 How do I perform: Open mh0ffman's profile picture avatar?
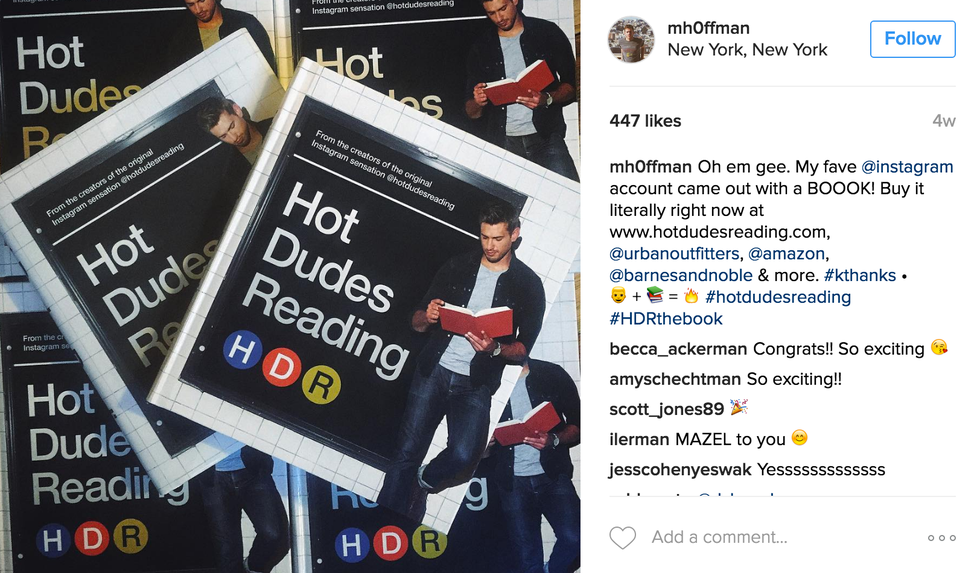click(631, 39)
